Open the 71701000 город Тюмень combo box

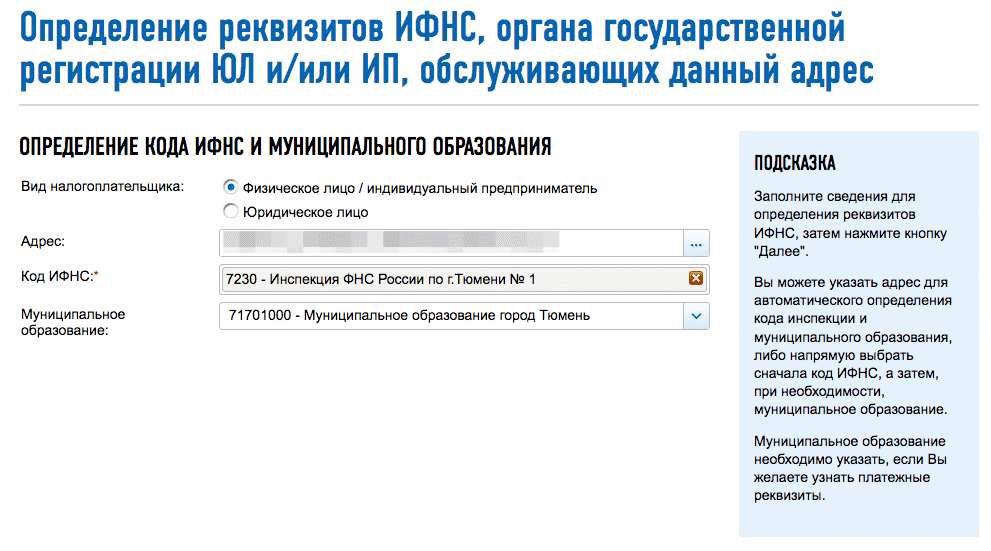coord(450,316)
